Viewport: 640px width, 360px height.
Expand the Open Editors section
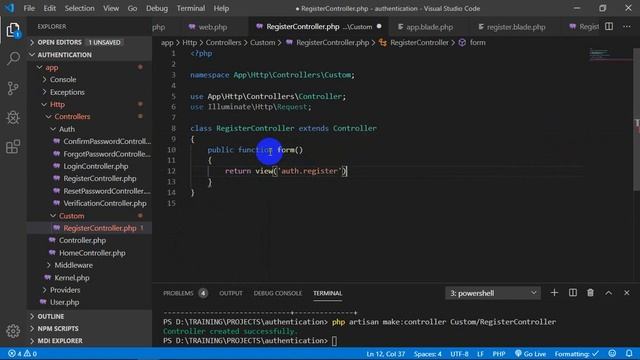click(89, 42)
